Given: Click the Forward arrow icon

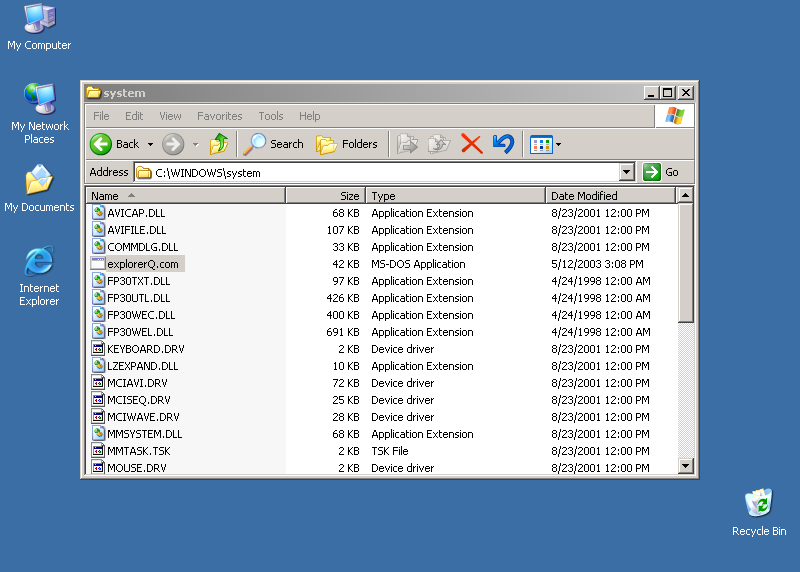Looking at the screenshot, I should click(x=173, y=144).
